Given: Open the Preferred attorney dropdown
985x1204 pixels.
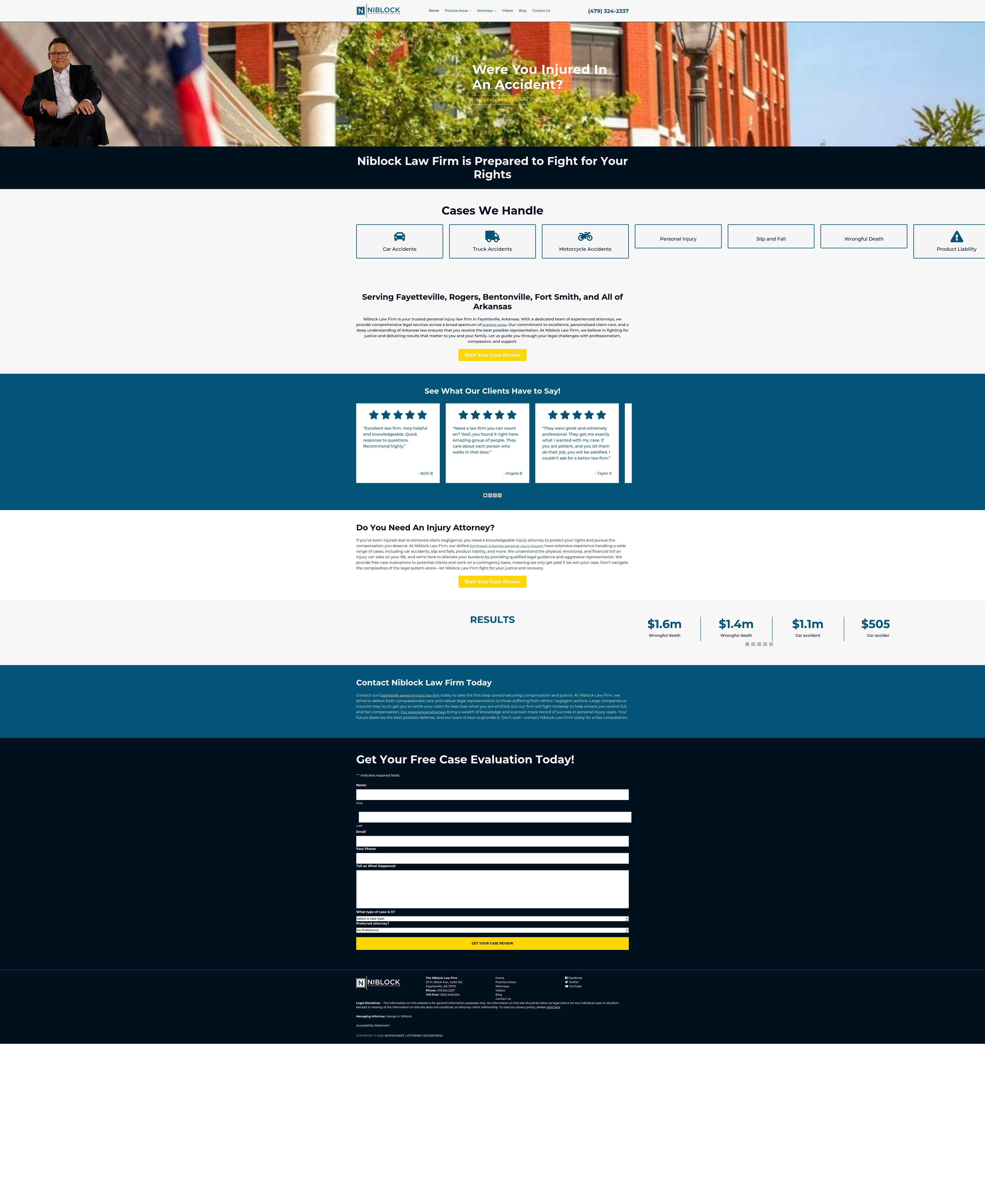Looking at the screenshot, I should pyautogui.click(x=492, y=930).
